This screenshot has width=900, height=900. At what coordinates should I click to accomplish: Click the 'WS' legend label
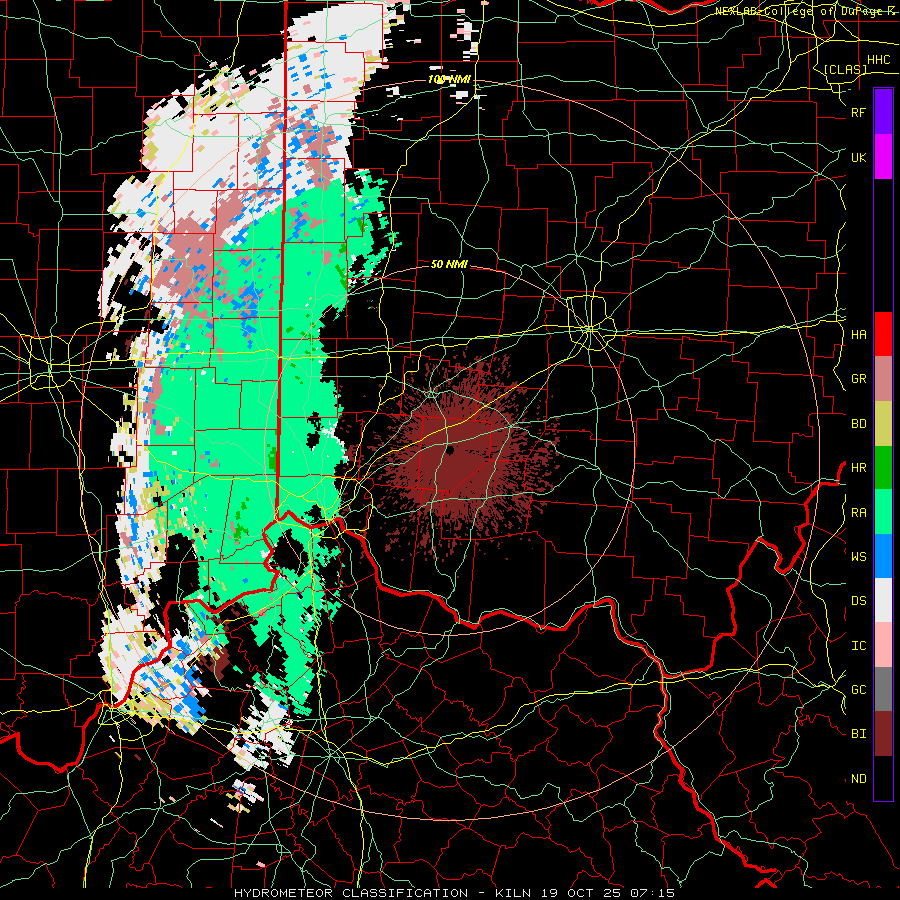[858, 557]
